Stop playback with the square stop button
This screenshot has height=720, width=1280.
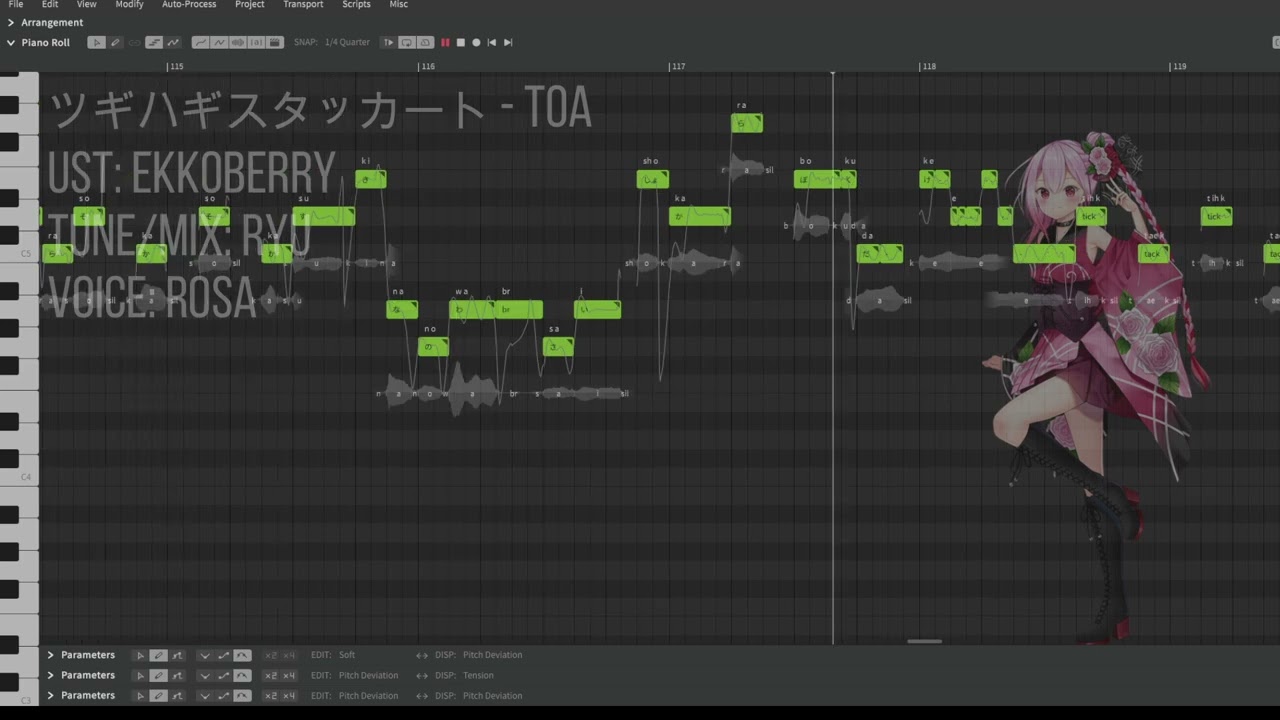[x=460, y=42]
